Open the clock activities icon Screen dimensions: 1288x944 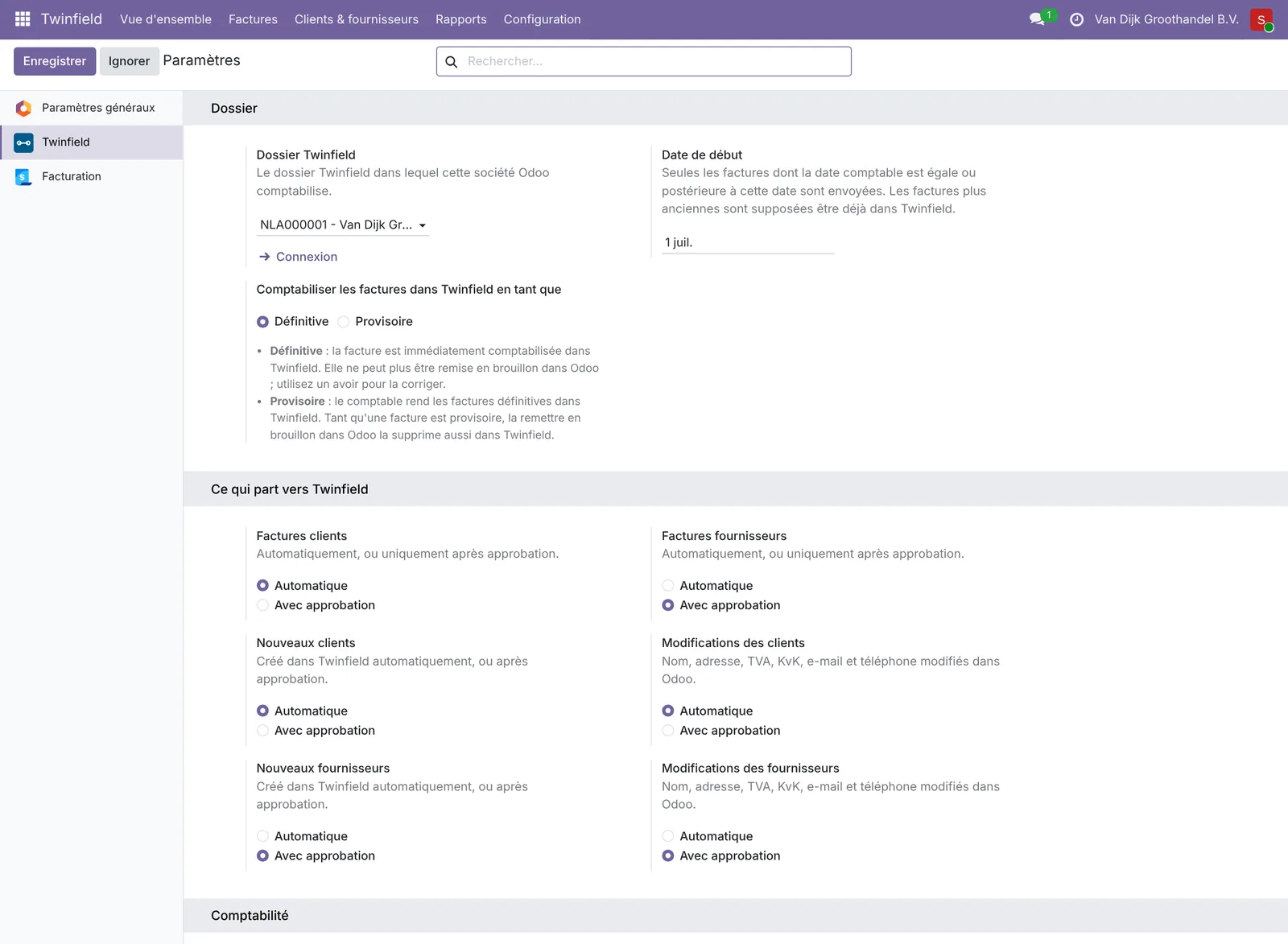[x=1076, y=19]
